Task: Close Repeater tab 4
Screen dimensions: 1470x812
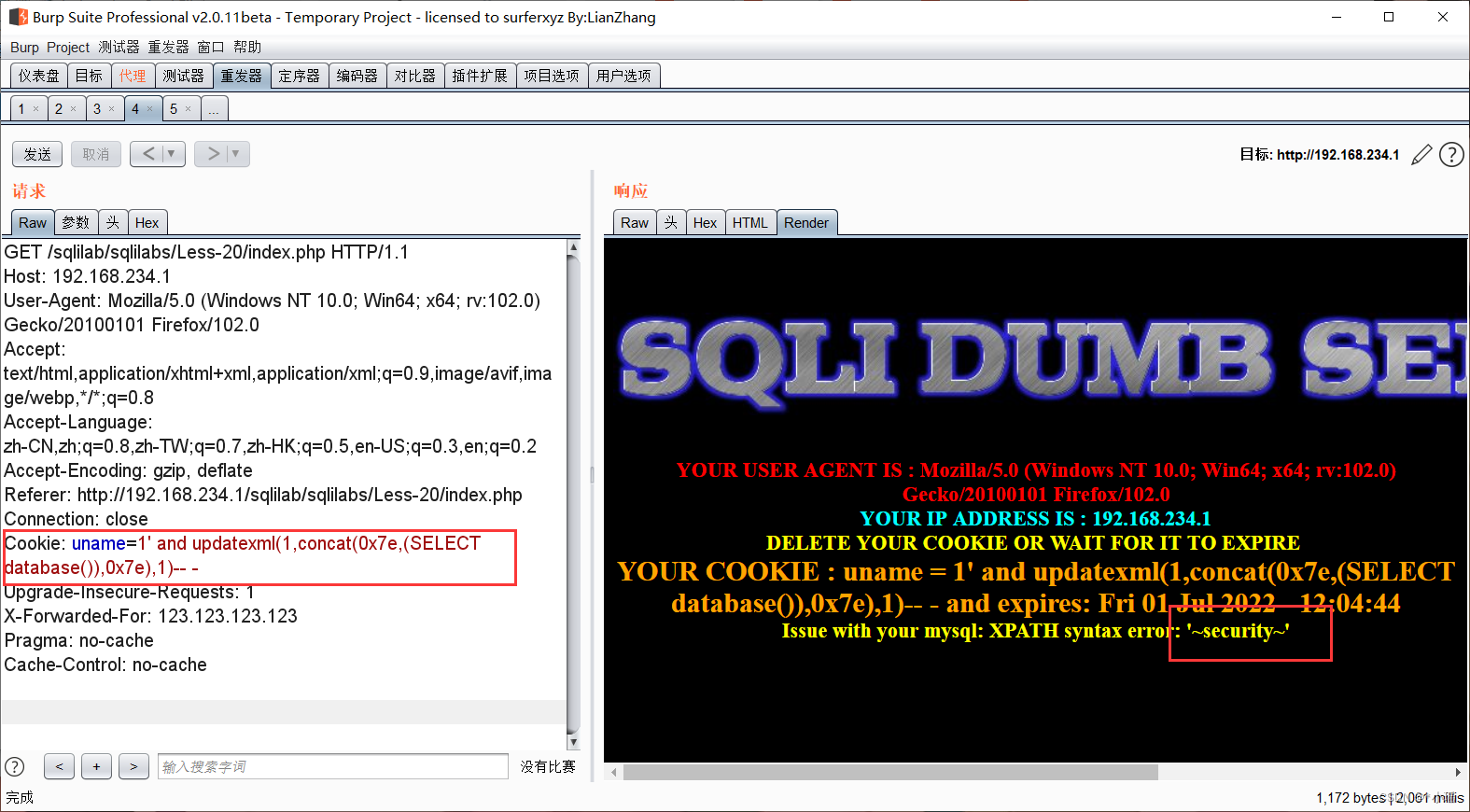Action: click(x=149, y=109)
